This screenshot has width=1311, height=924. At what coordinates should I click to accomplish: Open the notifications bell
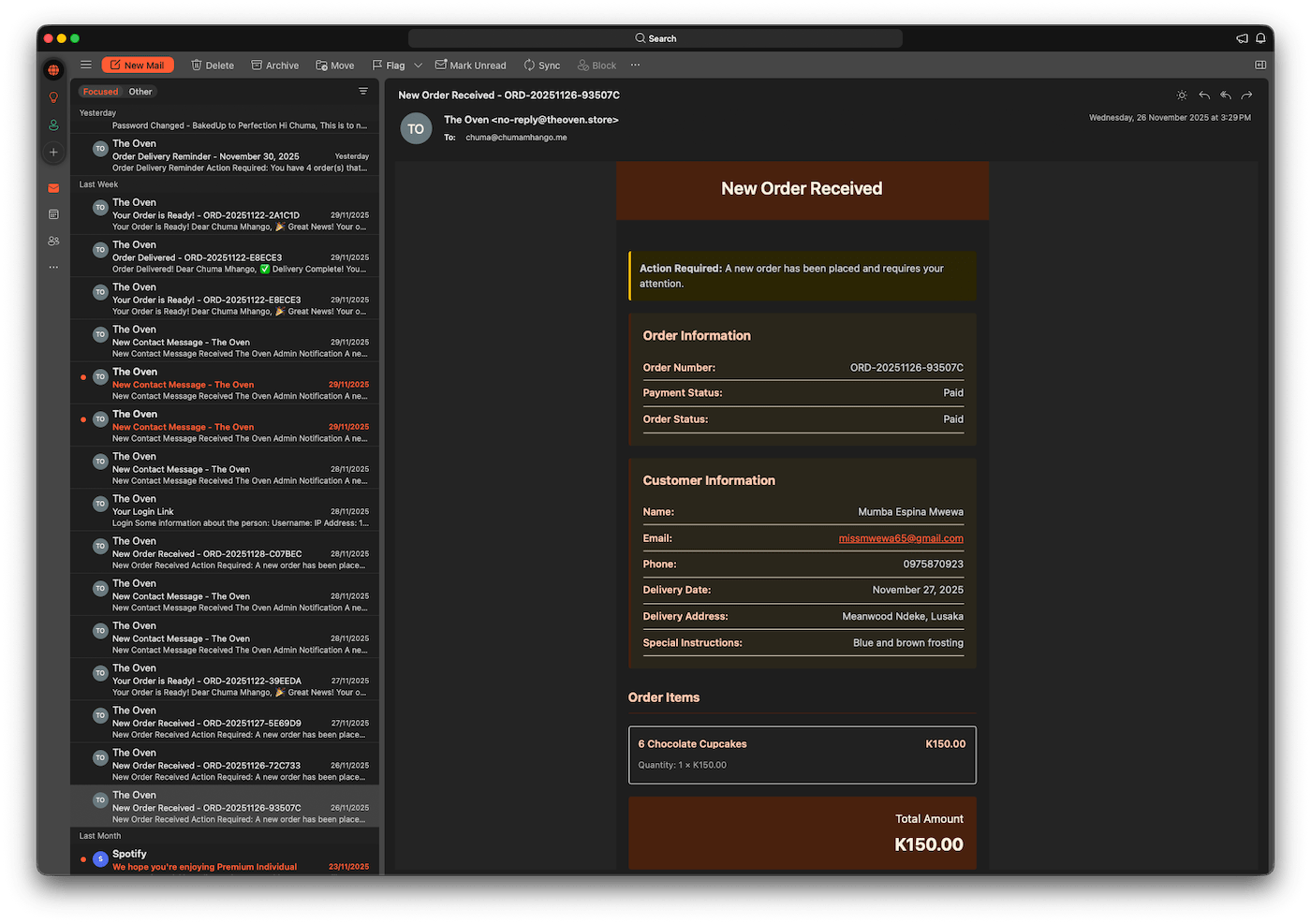(x=1260, y=38)
